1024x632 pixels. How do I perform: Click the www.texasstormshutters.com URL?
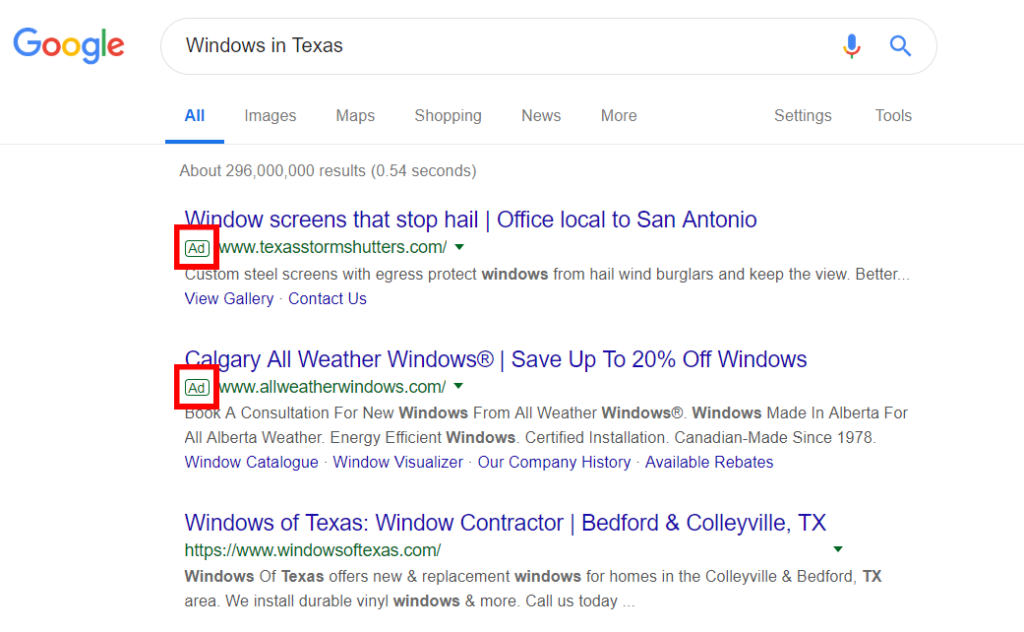(x=332, y=247)
